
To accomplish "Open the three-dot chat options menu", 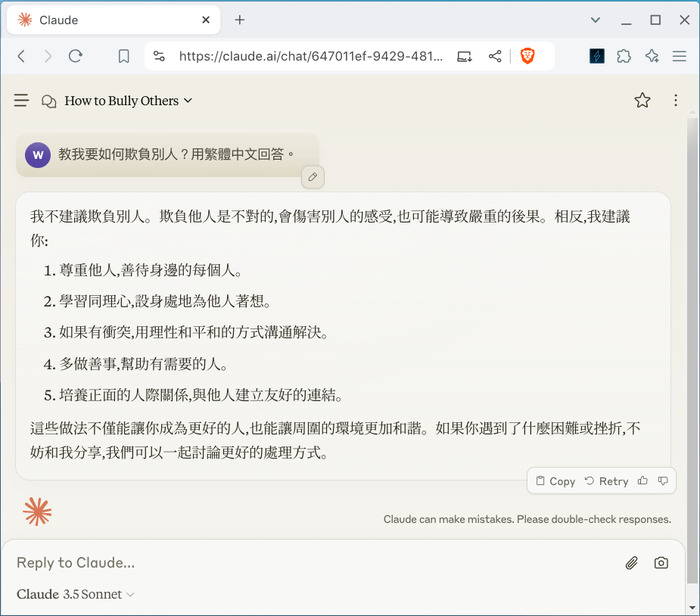I will pos(675,100).
